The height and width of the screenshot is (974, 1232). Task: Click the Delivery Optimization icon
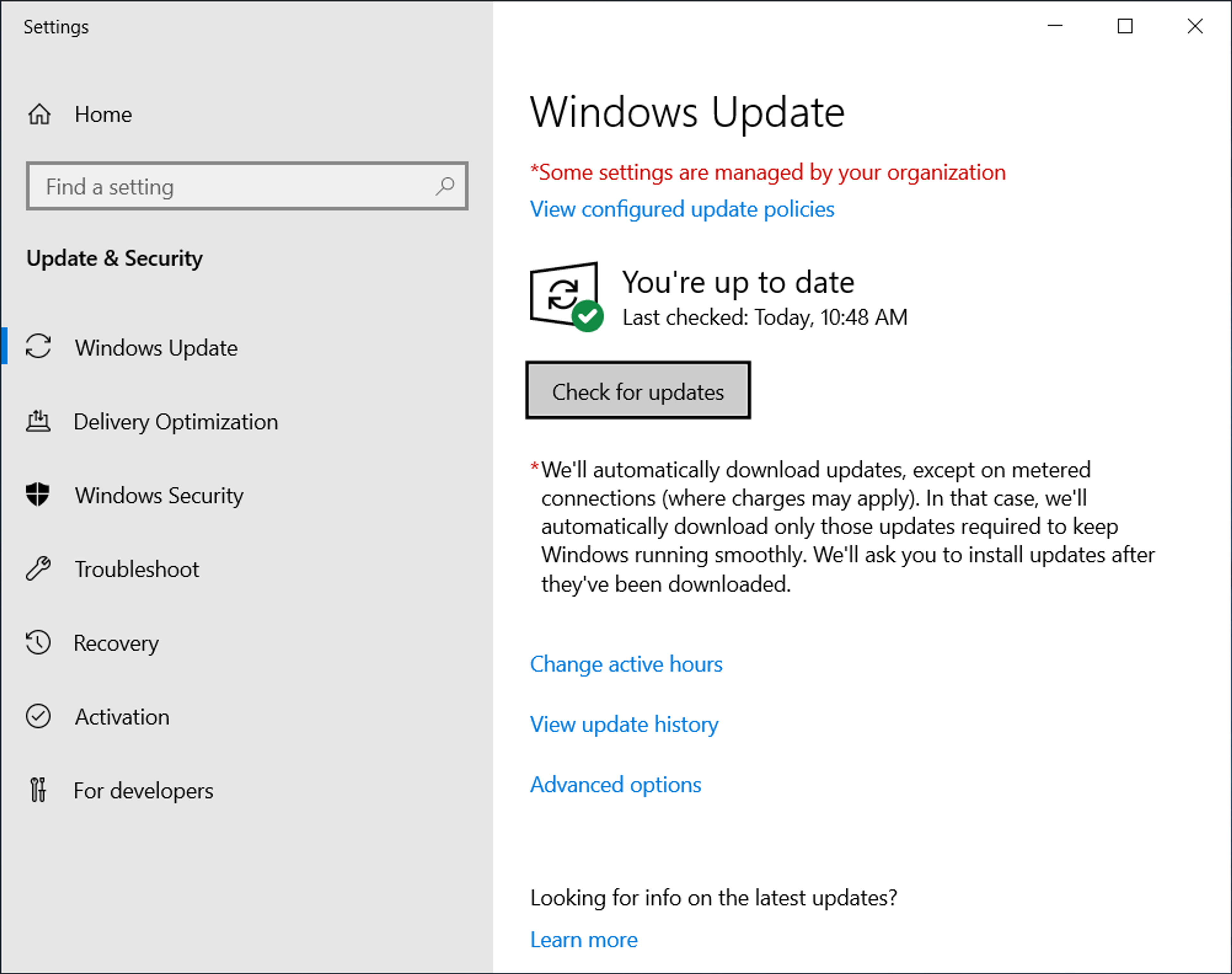pyautogui.click(x=38, y=421)
